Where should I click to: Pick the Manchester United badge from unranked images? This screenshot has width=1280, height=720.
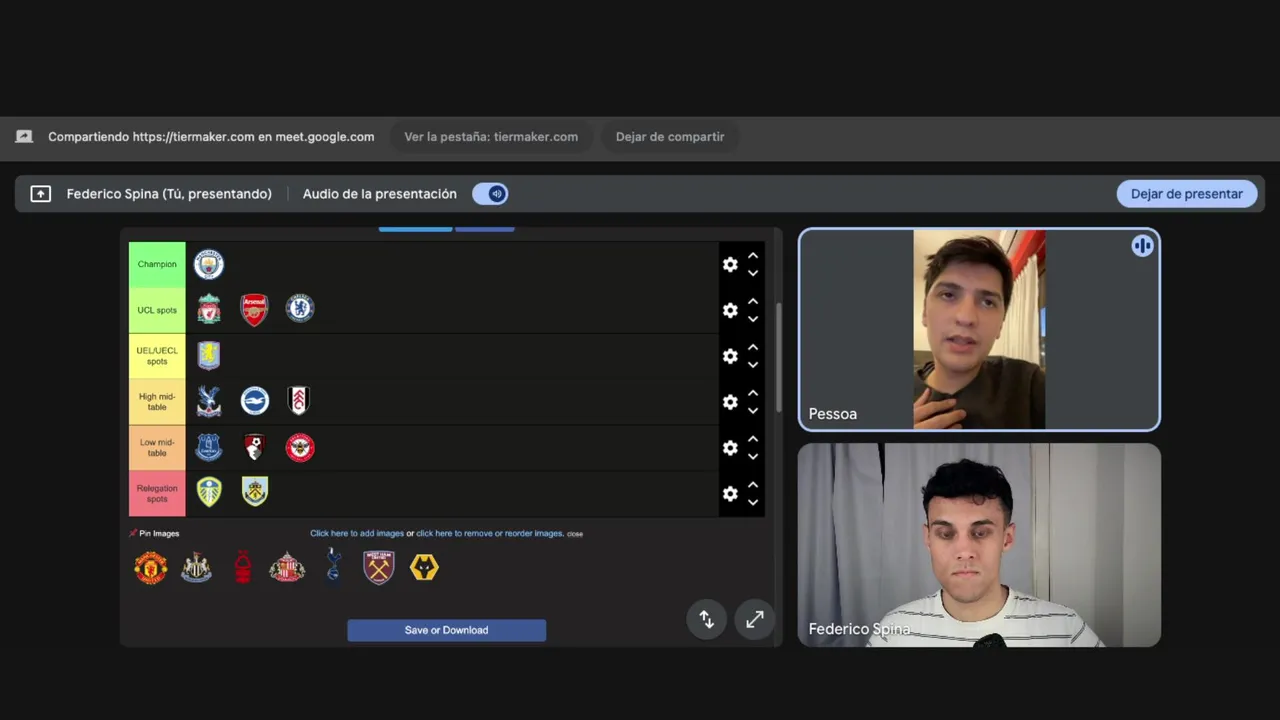coord(151,568)
